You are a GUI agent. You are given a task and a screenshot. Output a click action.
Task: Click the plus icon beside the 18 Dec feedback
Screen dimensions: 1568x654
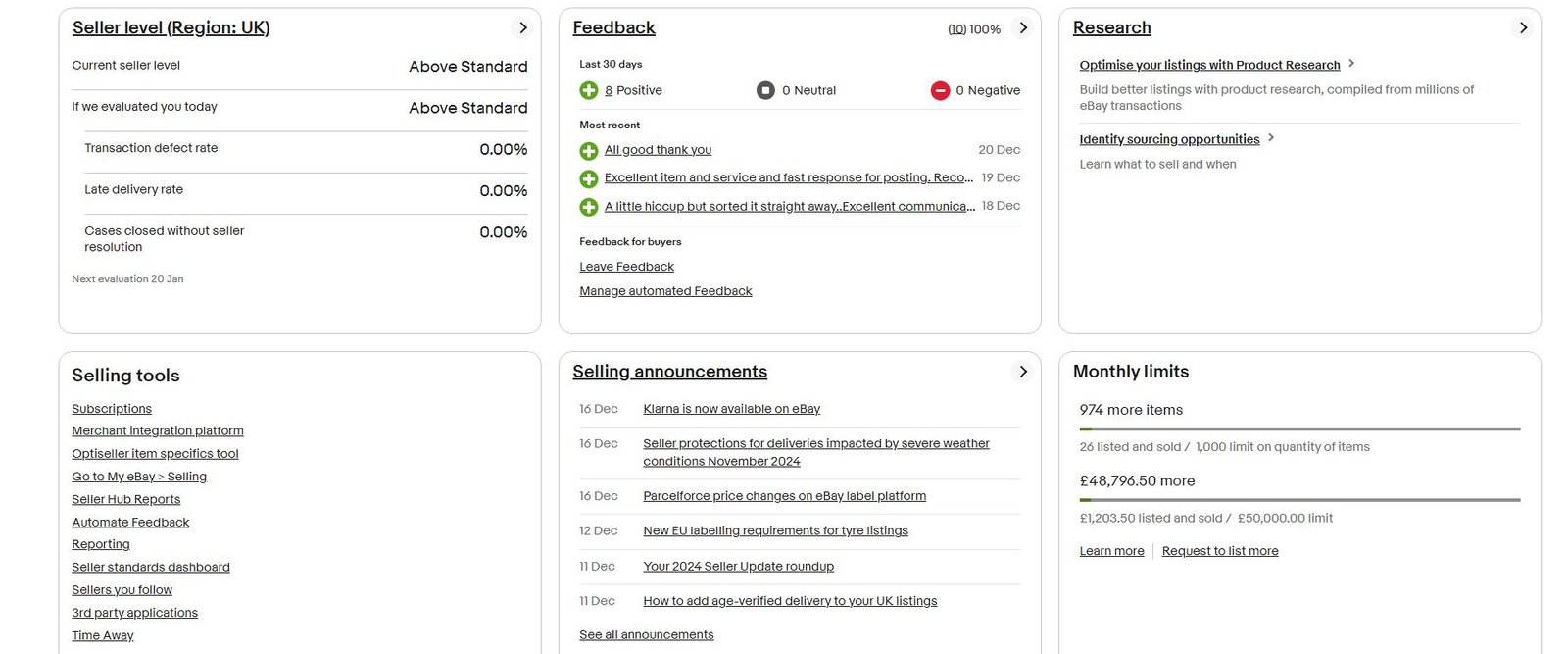[x=589, y=207]
